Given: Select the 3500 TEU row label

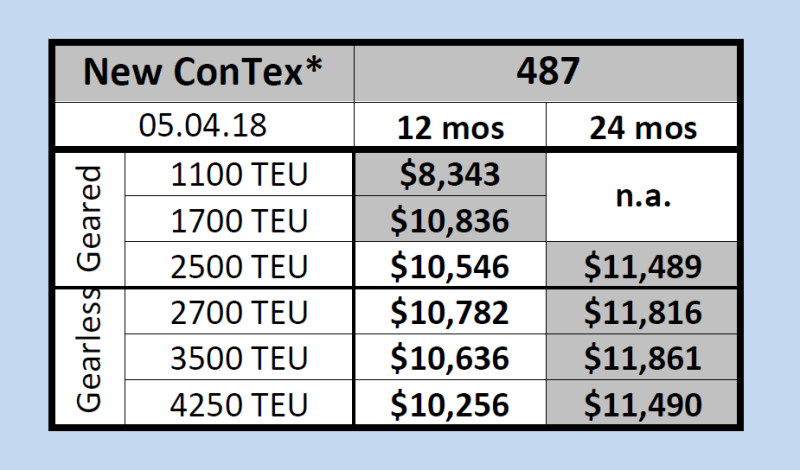Looking at the screenshot, I should click(x=238, y=360).
